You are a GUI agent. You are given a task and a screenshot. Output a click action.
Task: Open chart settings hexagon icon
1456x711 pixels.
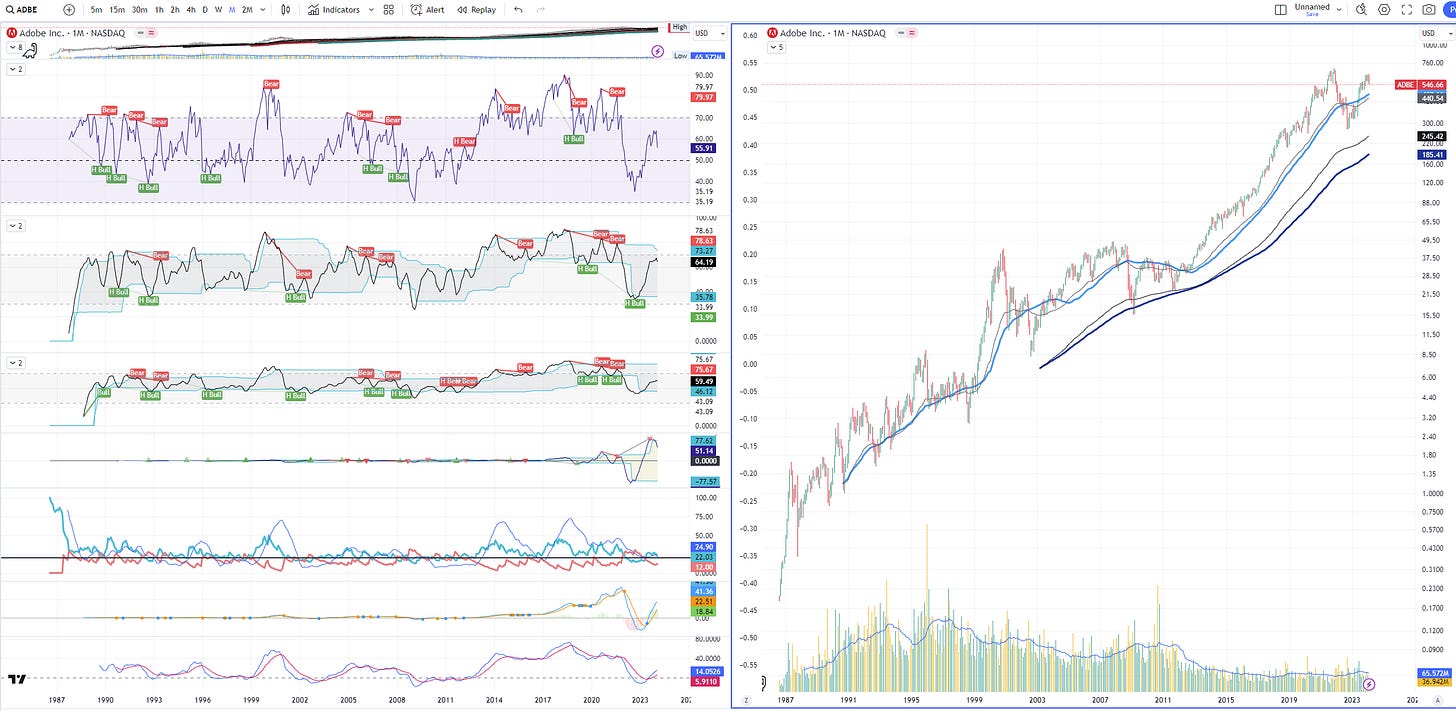[1384, 9]
